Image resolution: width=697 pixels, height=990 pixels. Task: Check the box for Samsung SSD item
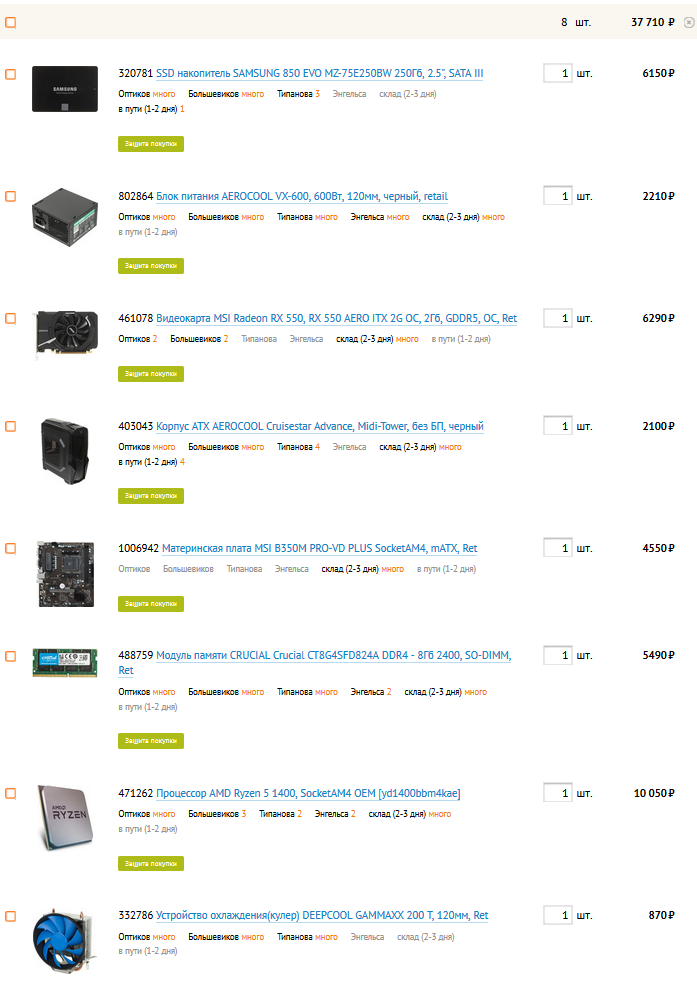coord(11,75)
